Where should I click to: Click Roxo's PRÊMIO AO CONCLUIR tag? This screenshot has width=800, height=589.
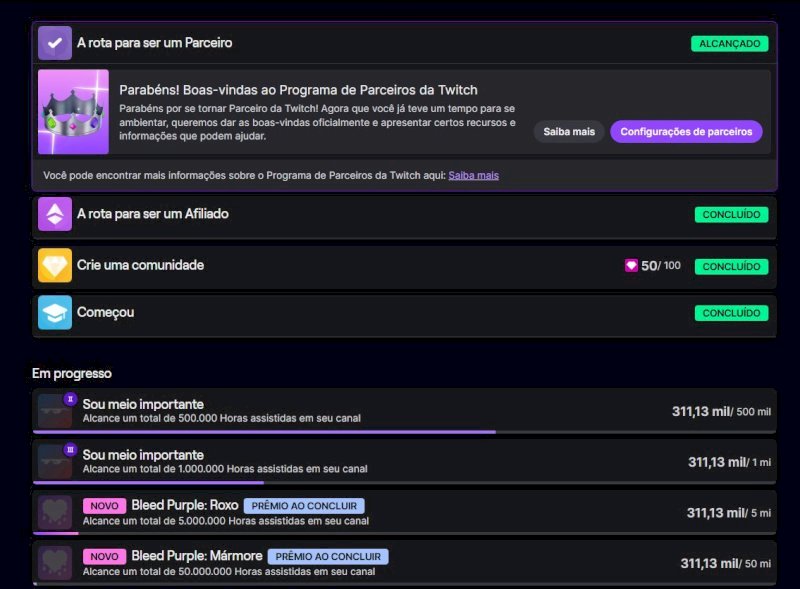coord(304,506)
